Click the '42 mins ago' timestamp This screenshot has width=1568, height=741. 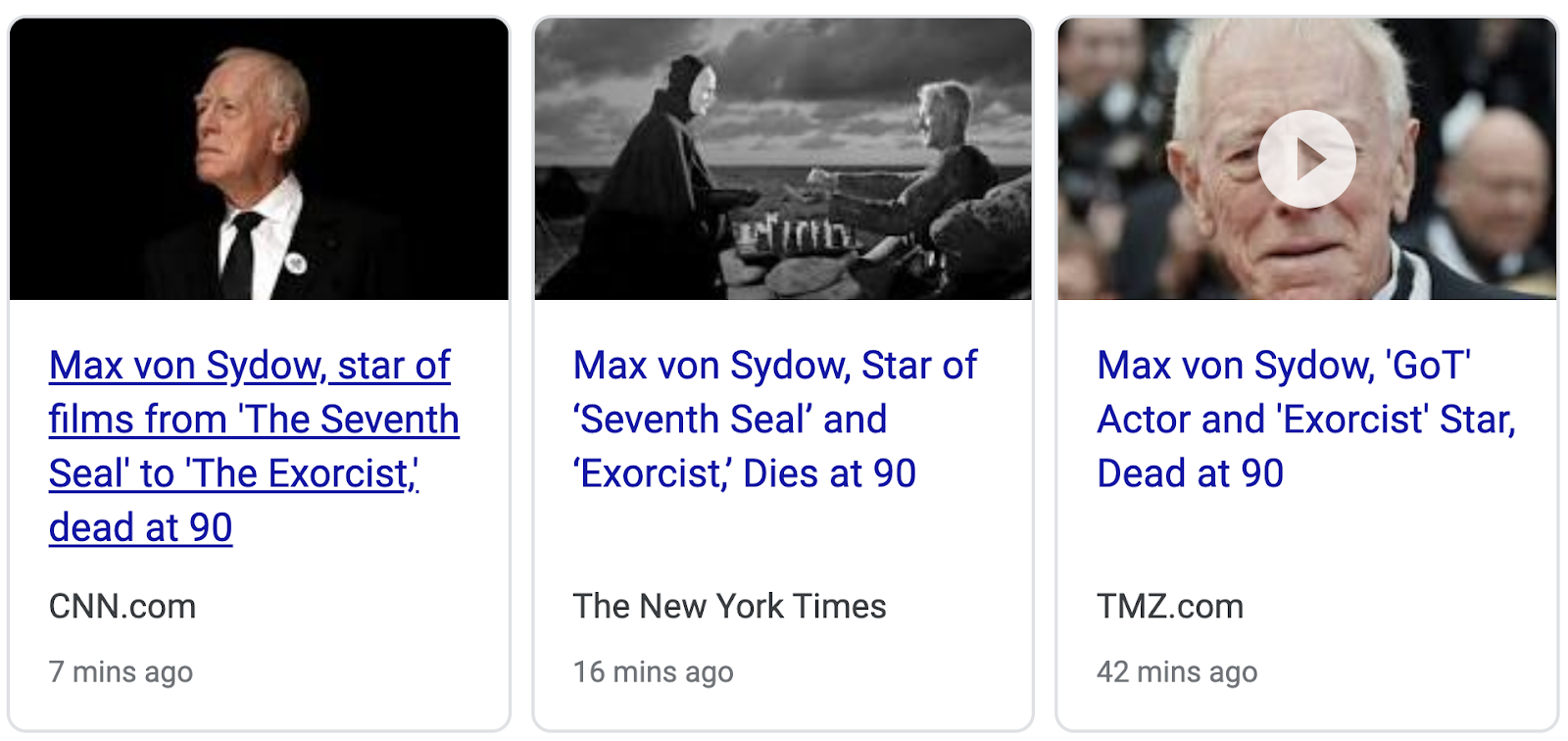(1176, 672)
